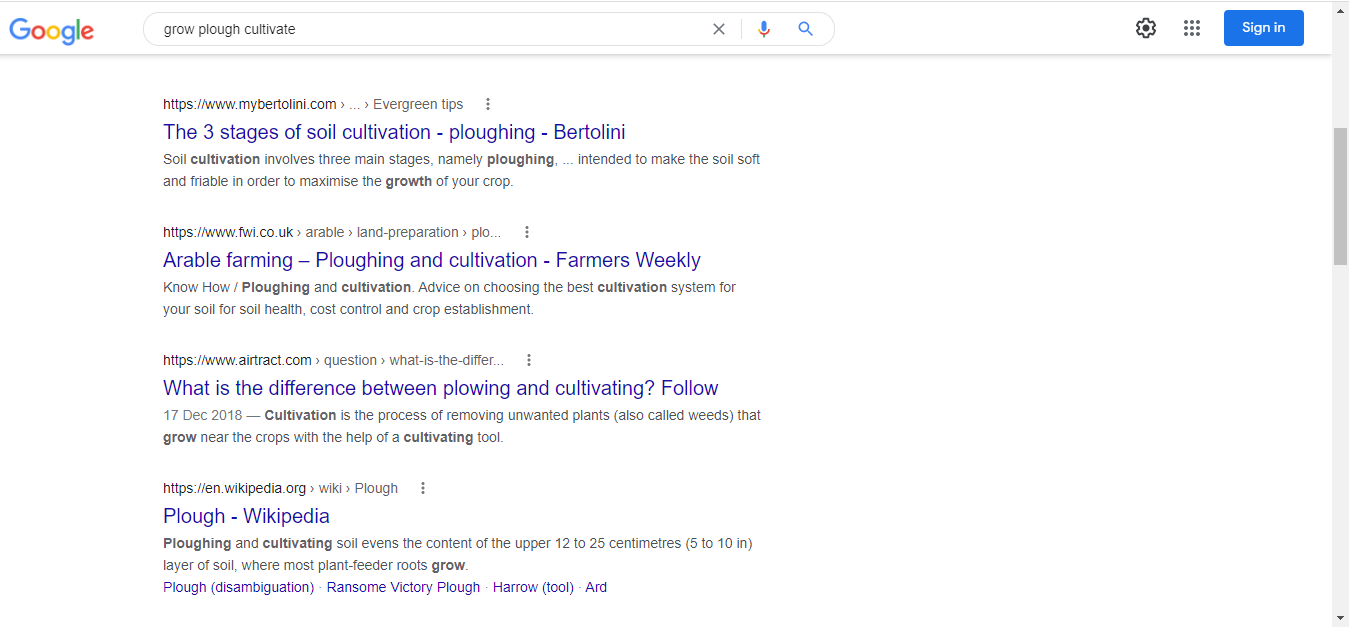Open the Google apps grid icon
The image size is (1349, 627).
(x=1191, y=28)
